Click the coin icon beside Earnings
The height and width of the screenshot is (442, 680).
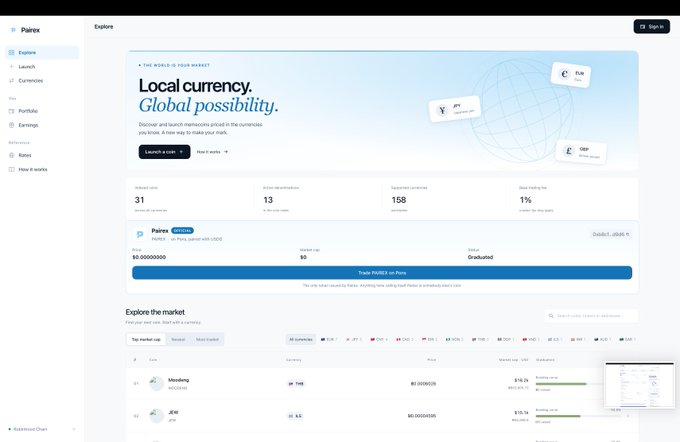(x=12, y=125)
